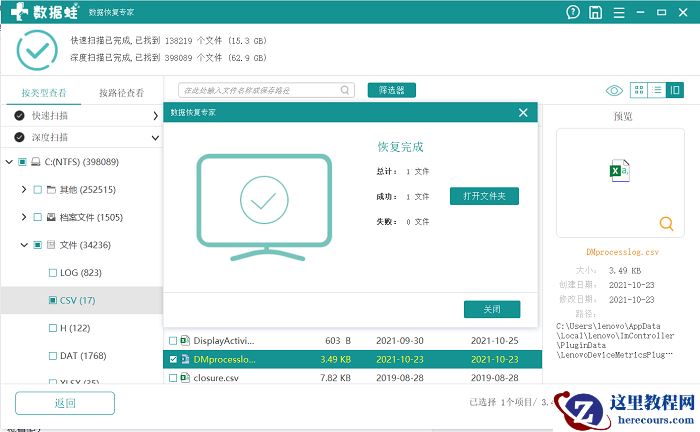Select the CSV (17) tree item text

pyautogui.click(x=78, y=300)
